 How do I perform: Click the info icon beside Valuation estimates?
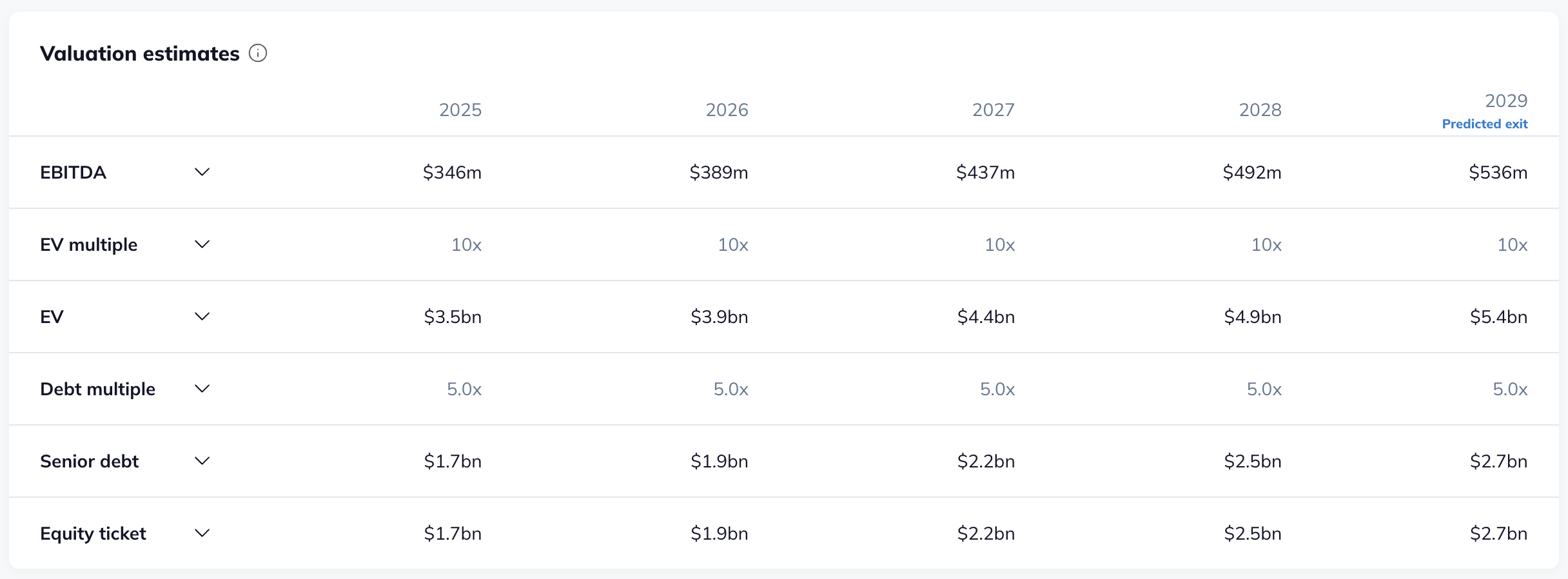click(258, 53)
